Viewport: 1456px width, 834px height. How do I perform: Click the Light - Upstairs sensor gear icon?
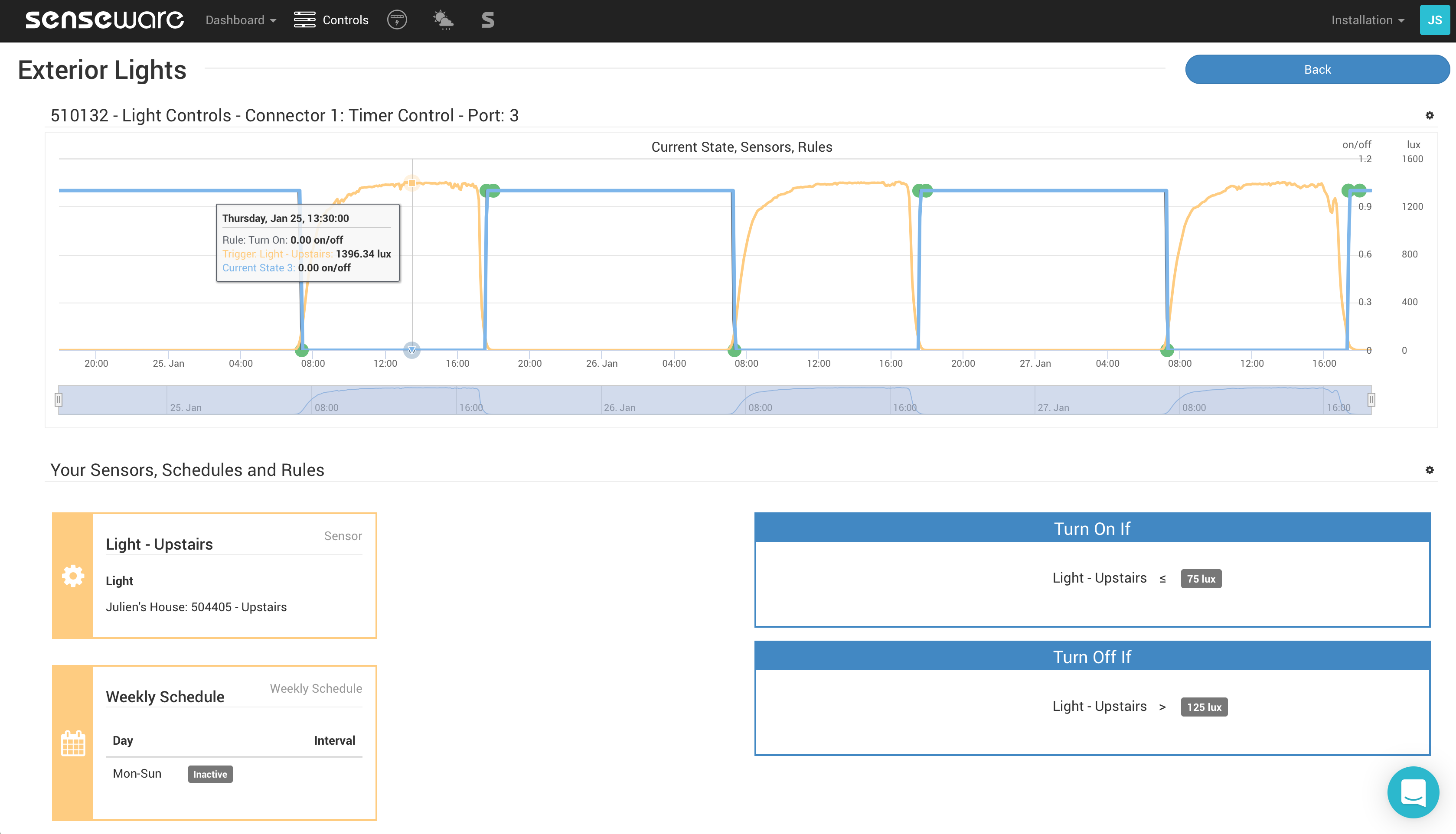pyautogui.click(x=73, y=576)
